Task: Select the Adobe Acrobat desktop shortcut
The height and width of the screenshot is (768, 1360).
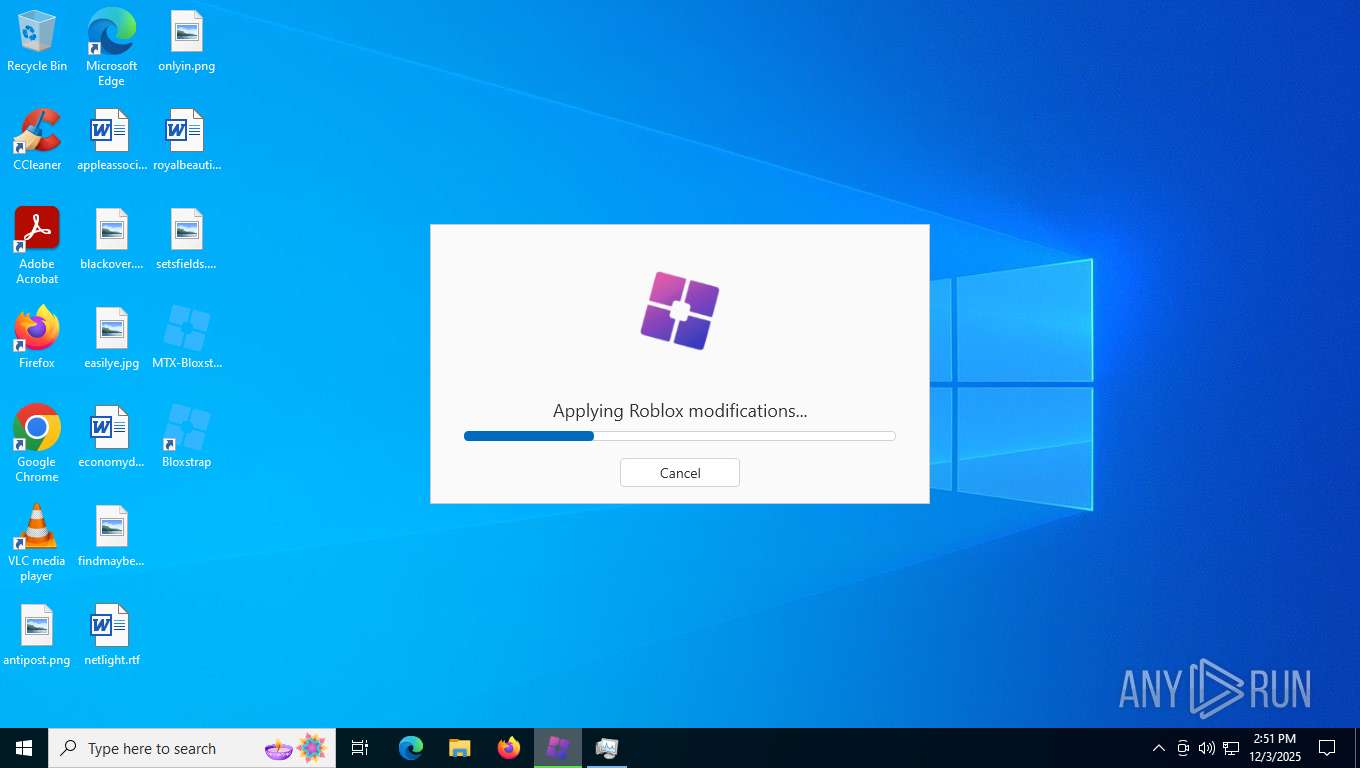Action: [37, 246]
